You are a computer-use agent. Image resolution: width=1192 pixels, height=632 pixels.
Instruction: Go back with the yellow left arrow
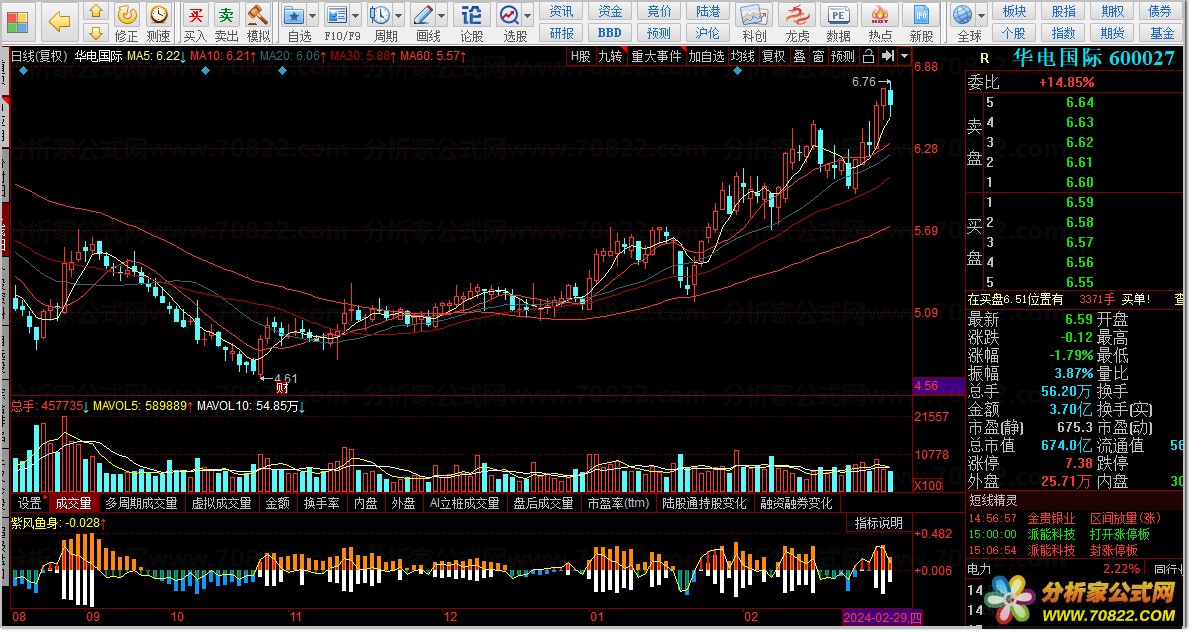(59, 22)
